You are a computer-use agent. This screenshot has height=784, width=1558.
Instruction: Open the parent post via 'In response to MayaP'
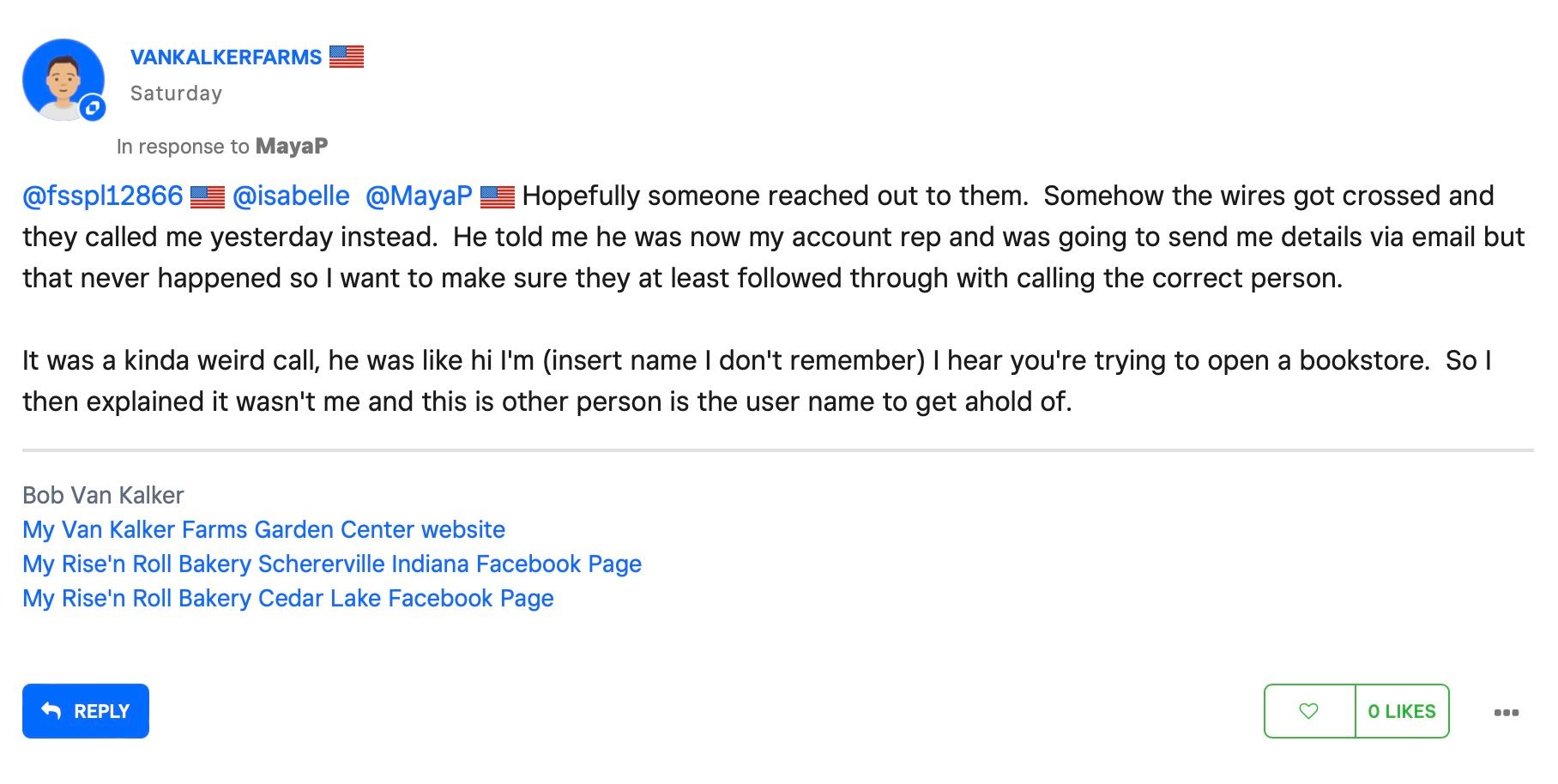(x=291, y=147)
